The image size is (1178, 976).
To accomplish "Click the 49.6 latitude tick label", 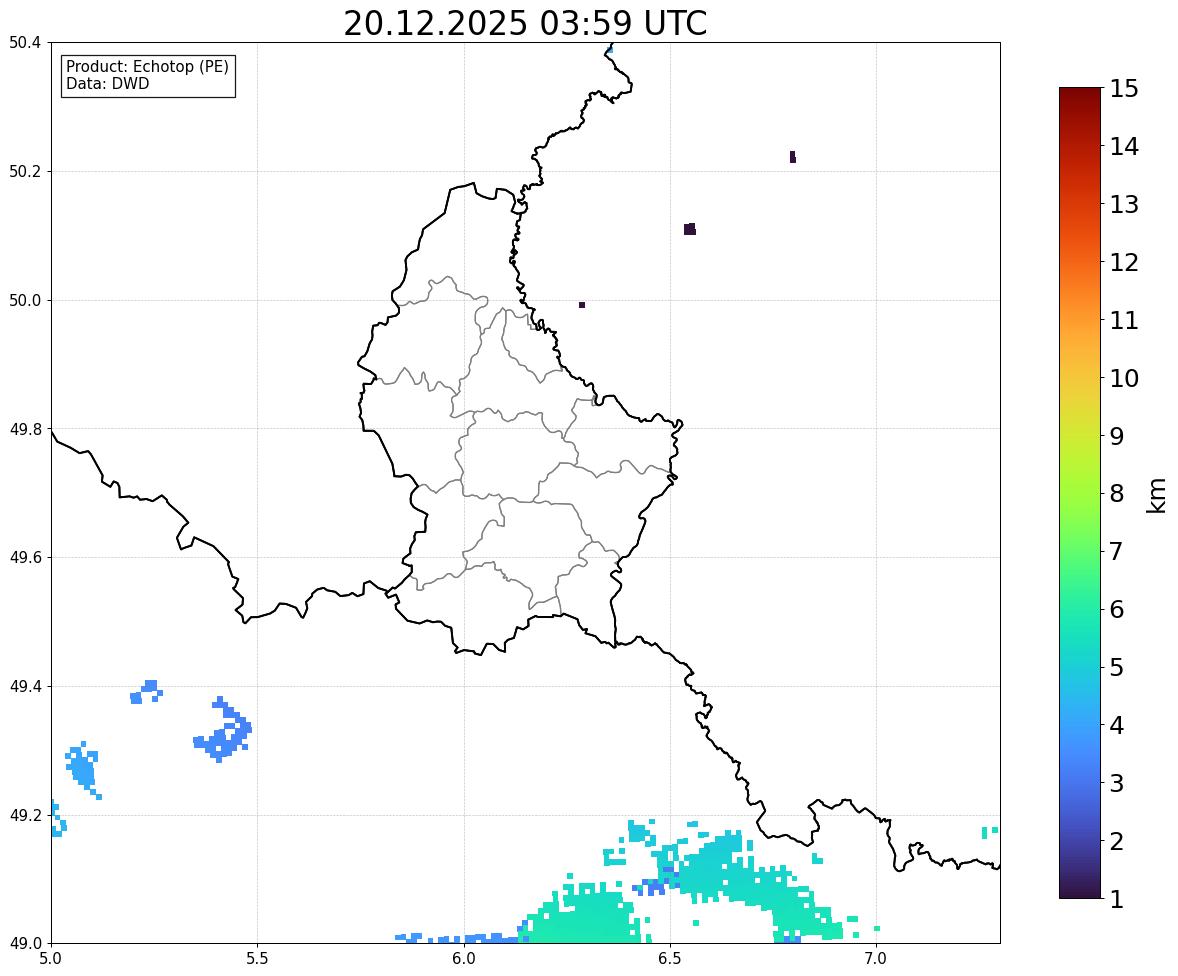I will tap(25, 557).
